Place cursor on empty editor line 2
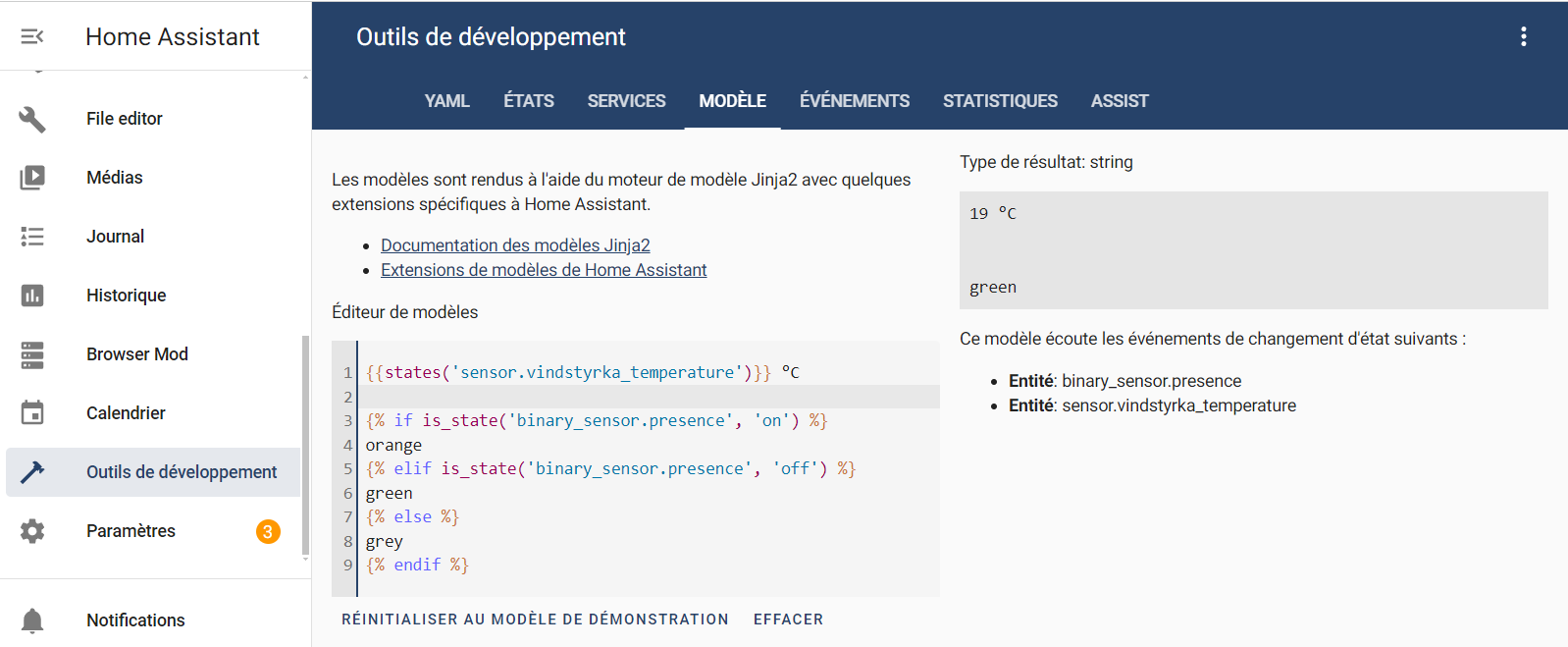The image size is (1568, 647). [648, 397]
